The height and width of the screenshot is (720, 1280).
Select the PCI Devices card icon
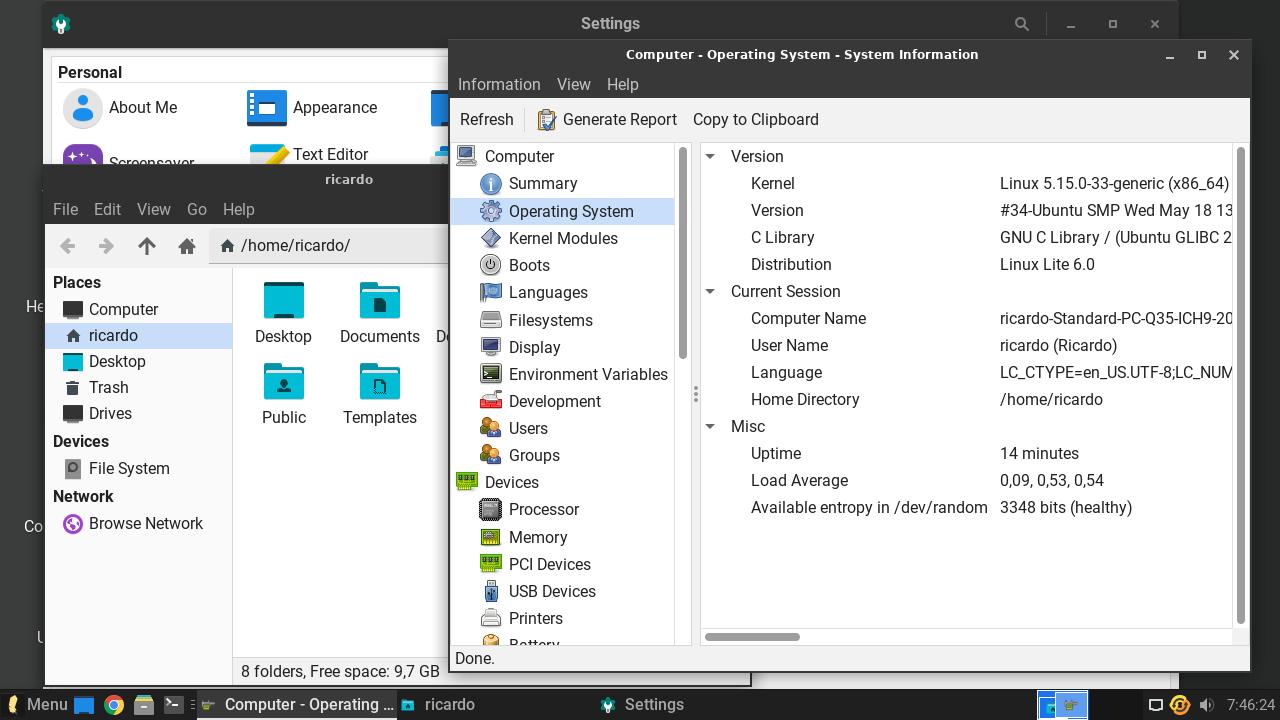(490, 564)
